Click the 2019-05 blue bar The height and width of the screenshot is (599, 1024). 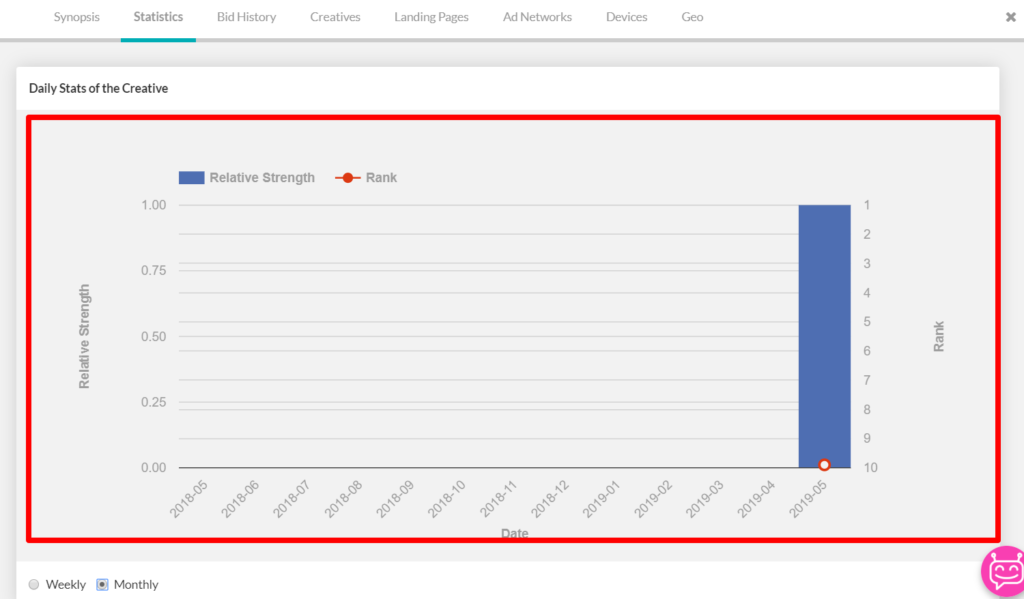click(824, 330)
